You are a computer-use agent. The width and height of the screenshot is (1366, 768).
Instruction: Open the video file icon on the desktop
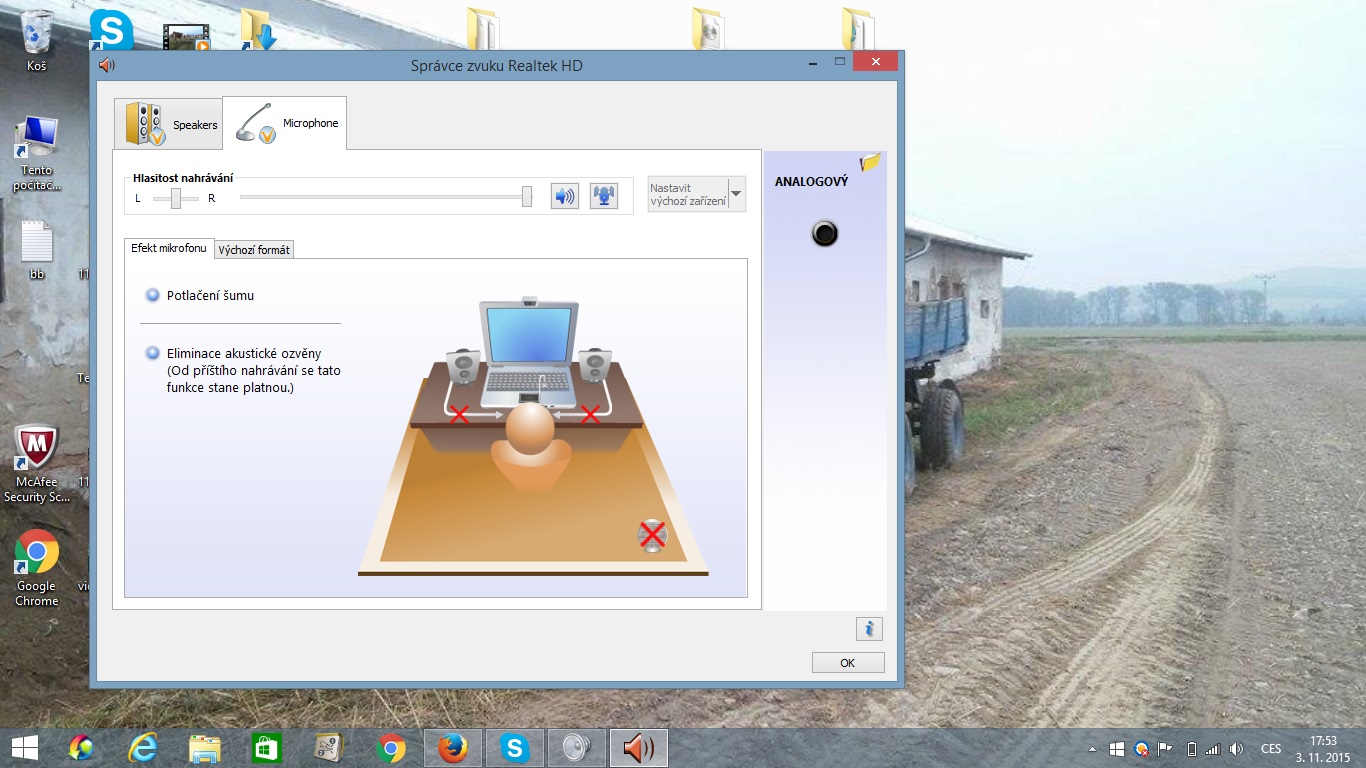click(187, 36)
